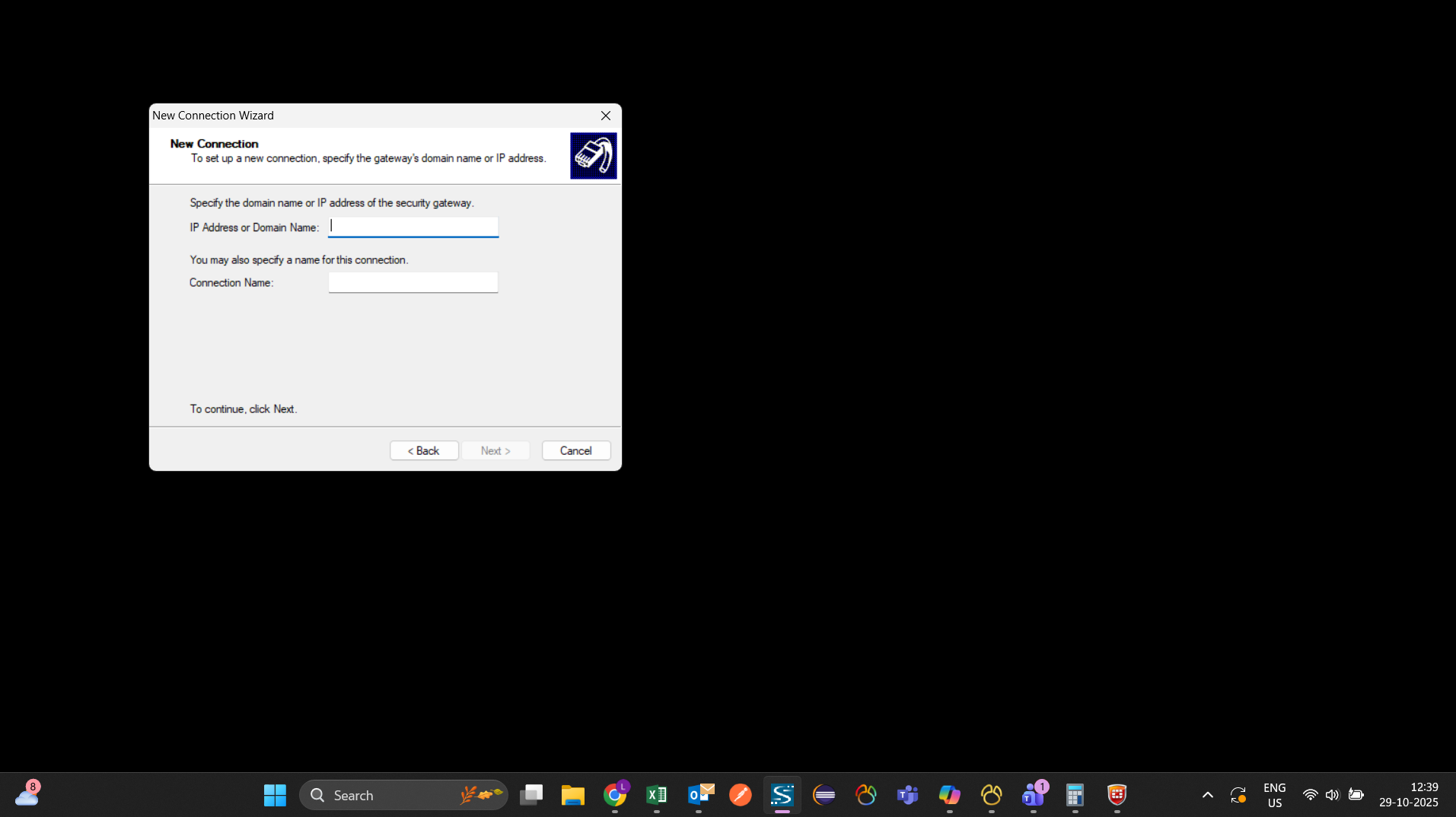Image resolution: width=1456 pixels, height=817 pixels.
Task: Click the Next > button
Action: pos(495,450)
